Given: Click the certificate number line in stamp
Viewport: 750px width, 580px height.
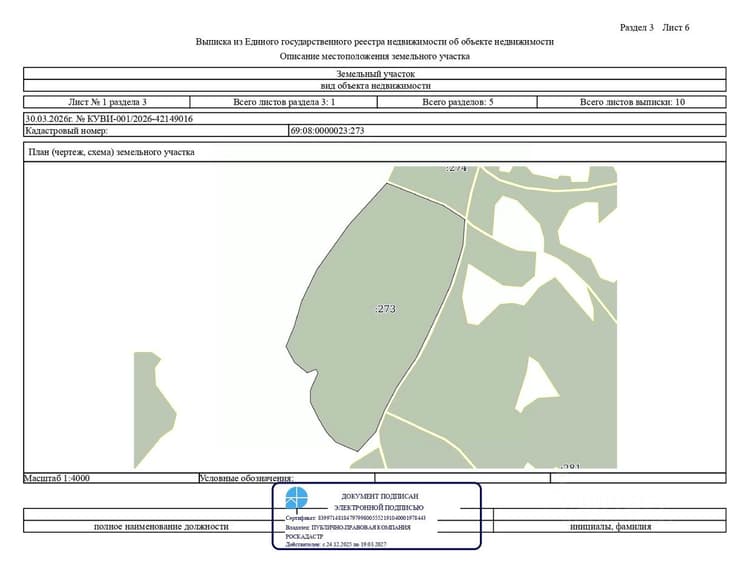Looking at the screenshot, I should 355,518.
